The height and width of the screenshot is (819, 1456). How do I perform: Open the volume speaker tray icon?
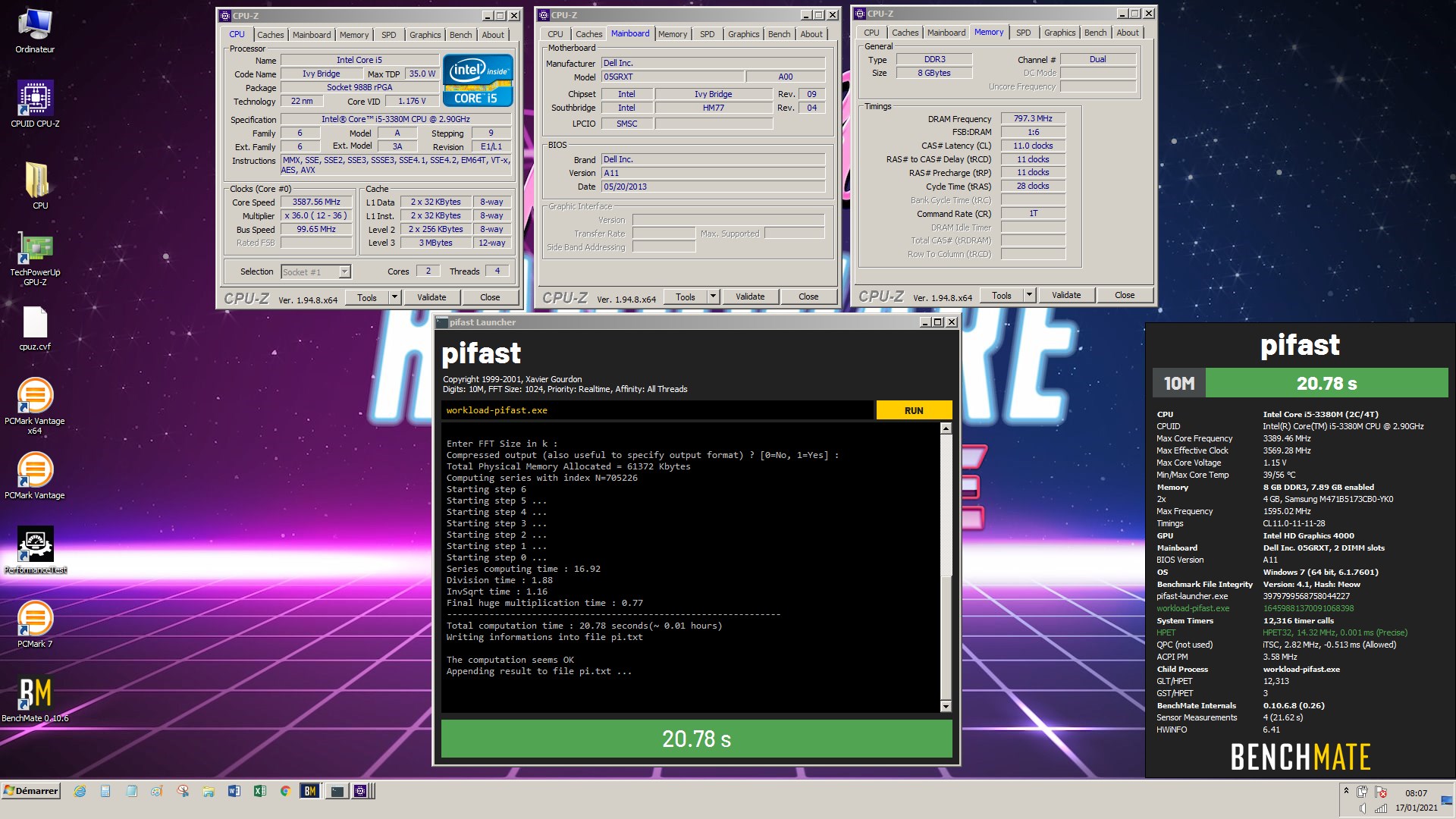(1363, 808)
